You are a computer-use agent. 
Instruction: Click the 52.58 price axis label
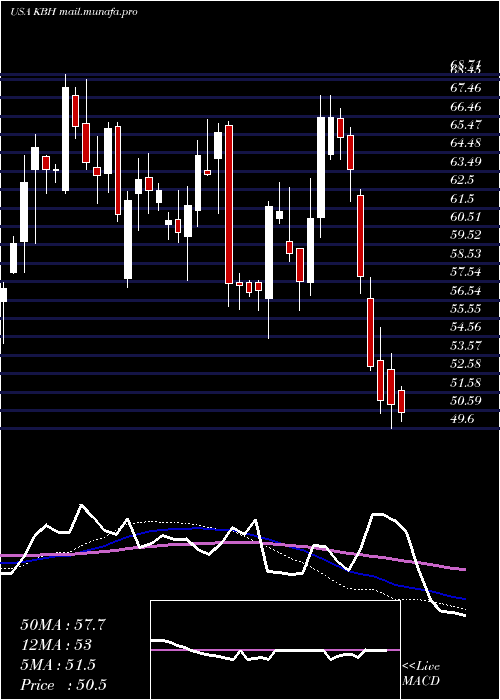465,364
